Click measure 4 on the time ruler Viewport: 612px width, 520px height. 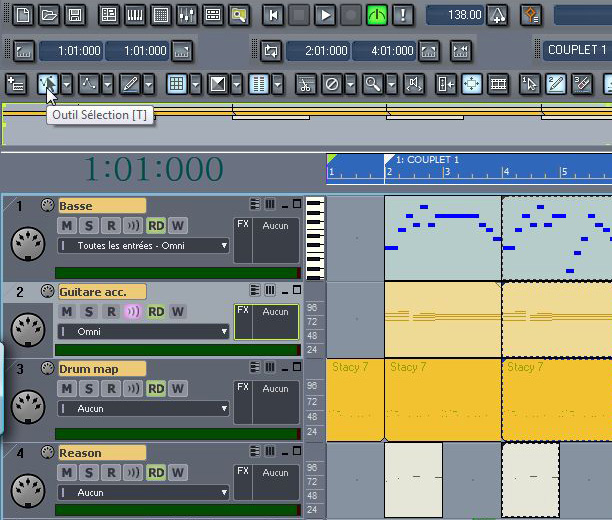point(506,172)
